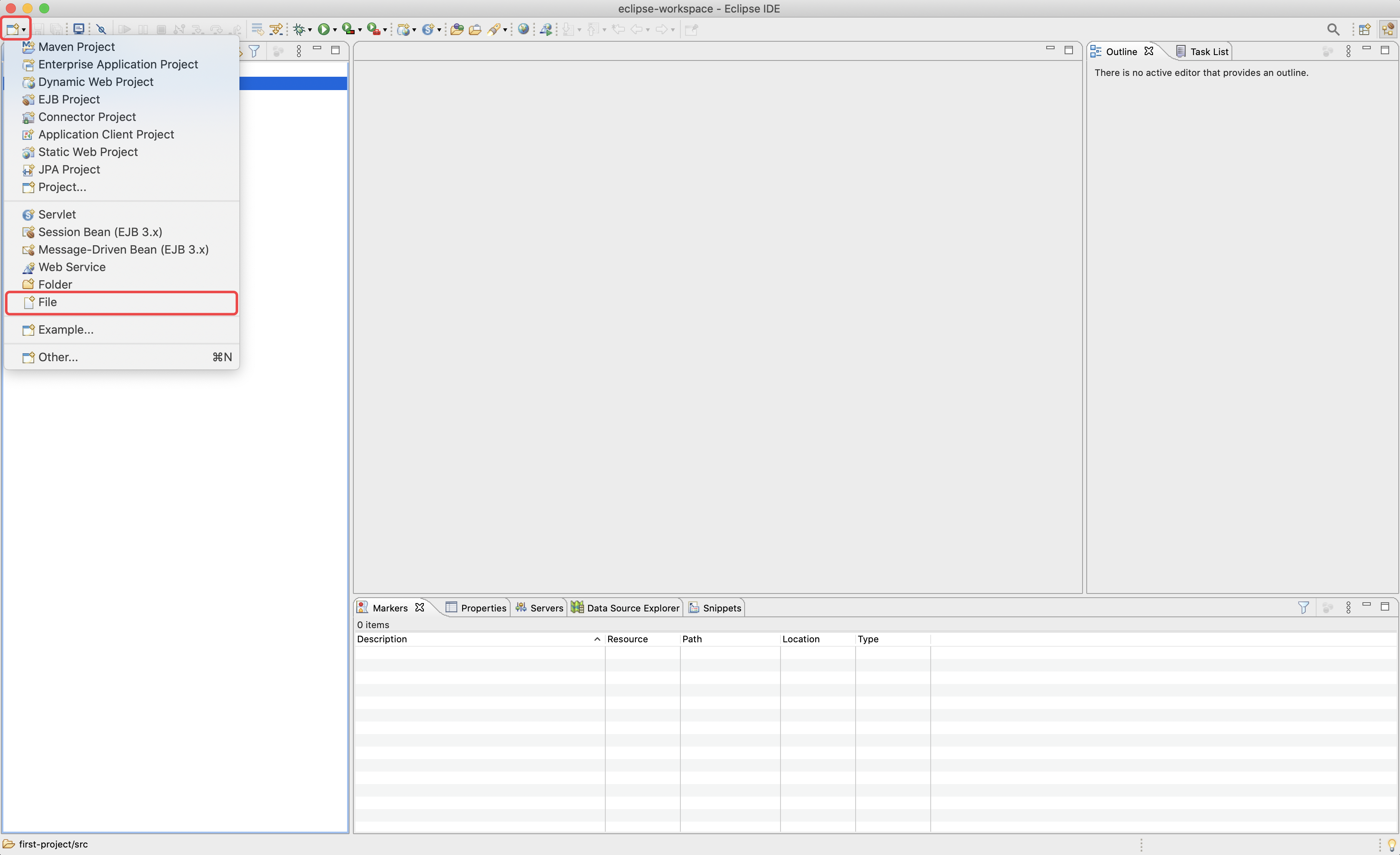Switch to the Markers tab

click(390, 608)
